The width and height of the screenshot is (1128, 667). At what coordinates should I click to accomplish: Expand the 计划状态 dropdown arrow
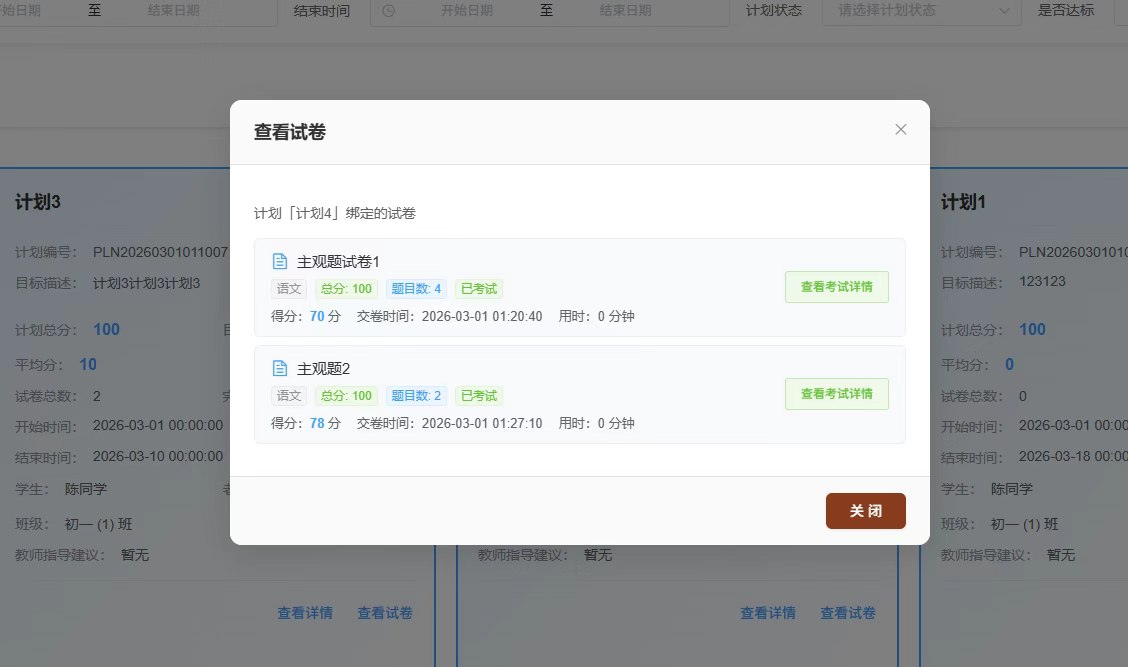1005,11
